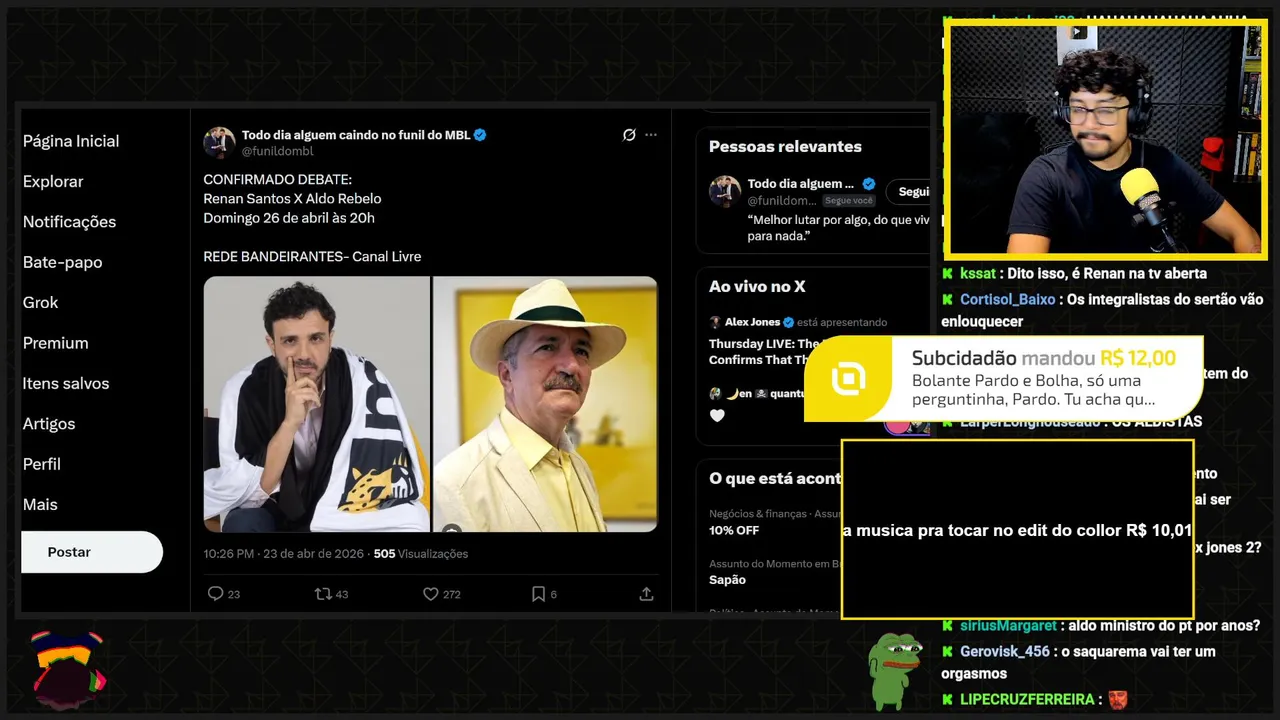Open the right photo of the man in the hat

[545, 404]
